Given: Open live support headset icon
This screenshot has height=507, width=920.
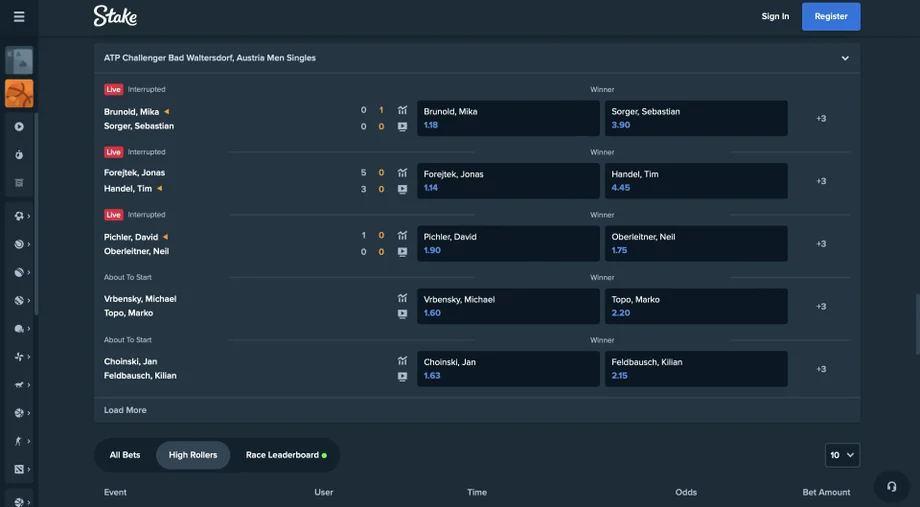Looking at the screenshot, I should (891, 486).
